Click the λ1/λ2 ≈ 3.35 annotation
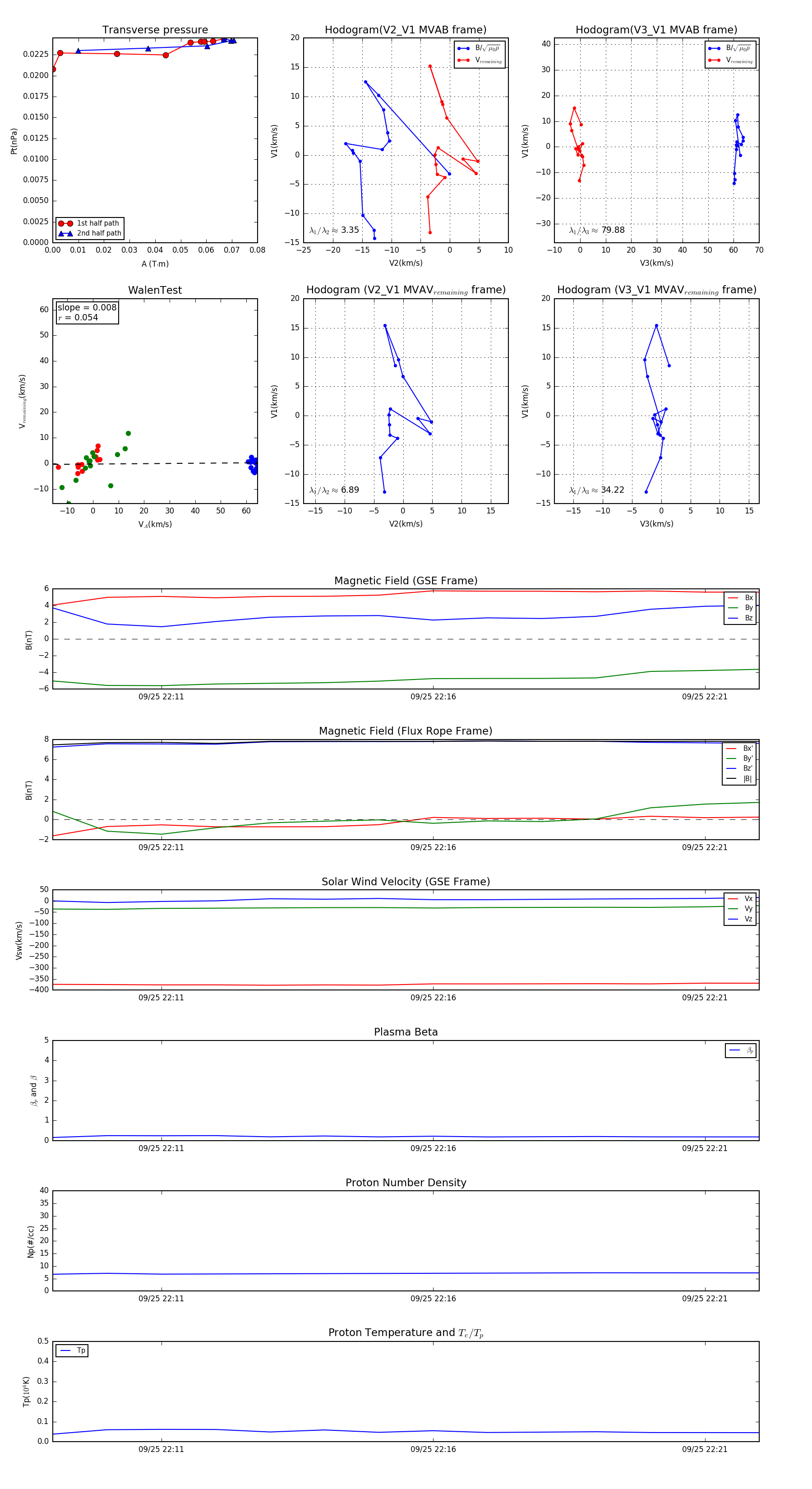This screenshot has width=812, height=1489. 334,230
